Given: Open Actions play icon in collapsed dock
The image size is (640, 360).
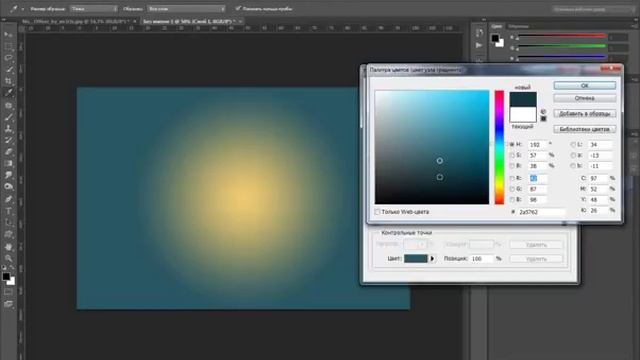Looking at the screenshot, I should pos(480,45).
